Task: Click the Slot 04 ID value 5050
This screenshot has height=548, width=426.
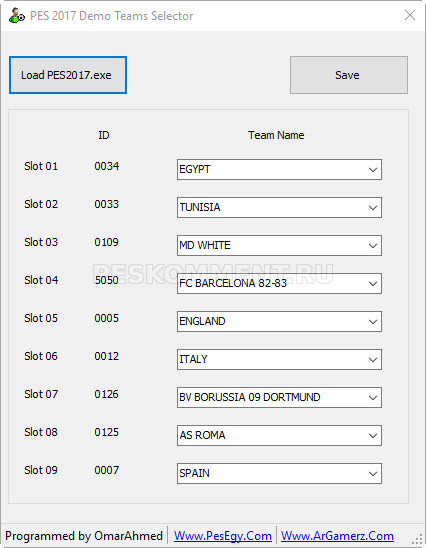Action: pyautogui.click(x=107, y=280)
